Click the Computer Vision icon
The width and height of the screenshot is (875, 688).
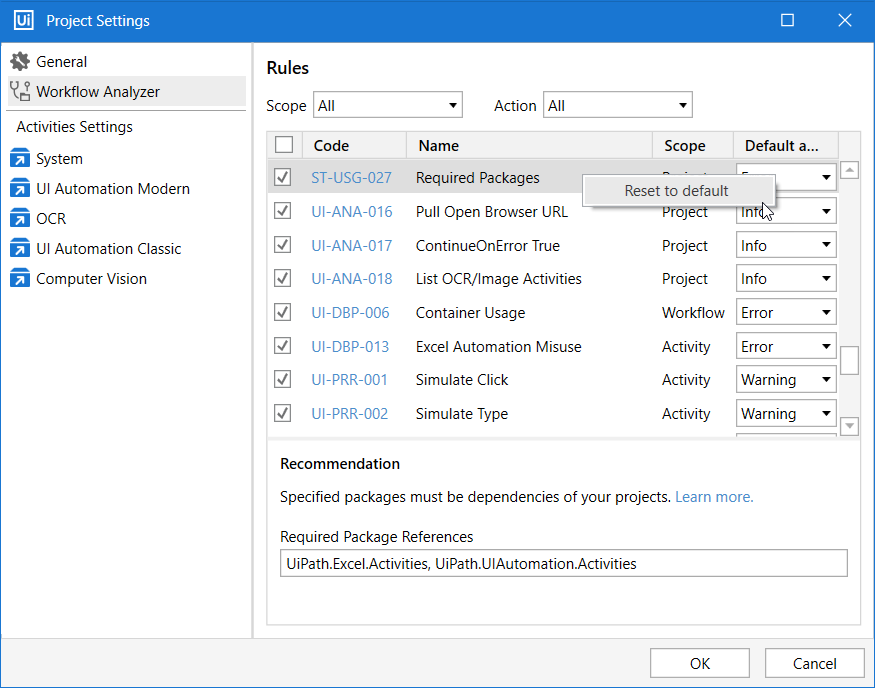(x=20, y=279)
